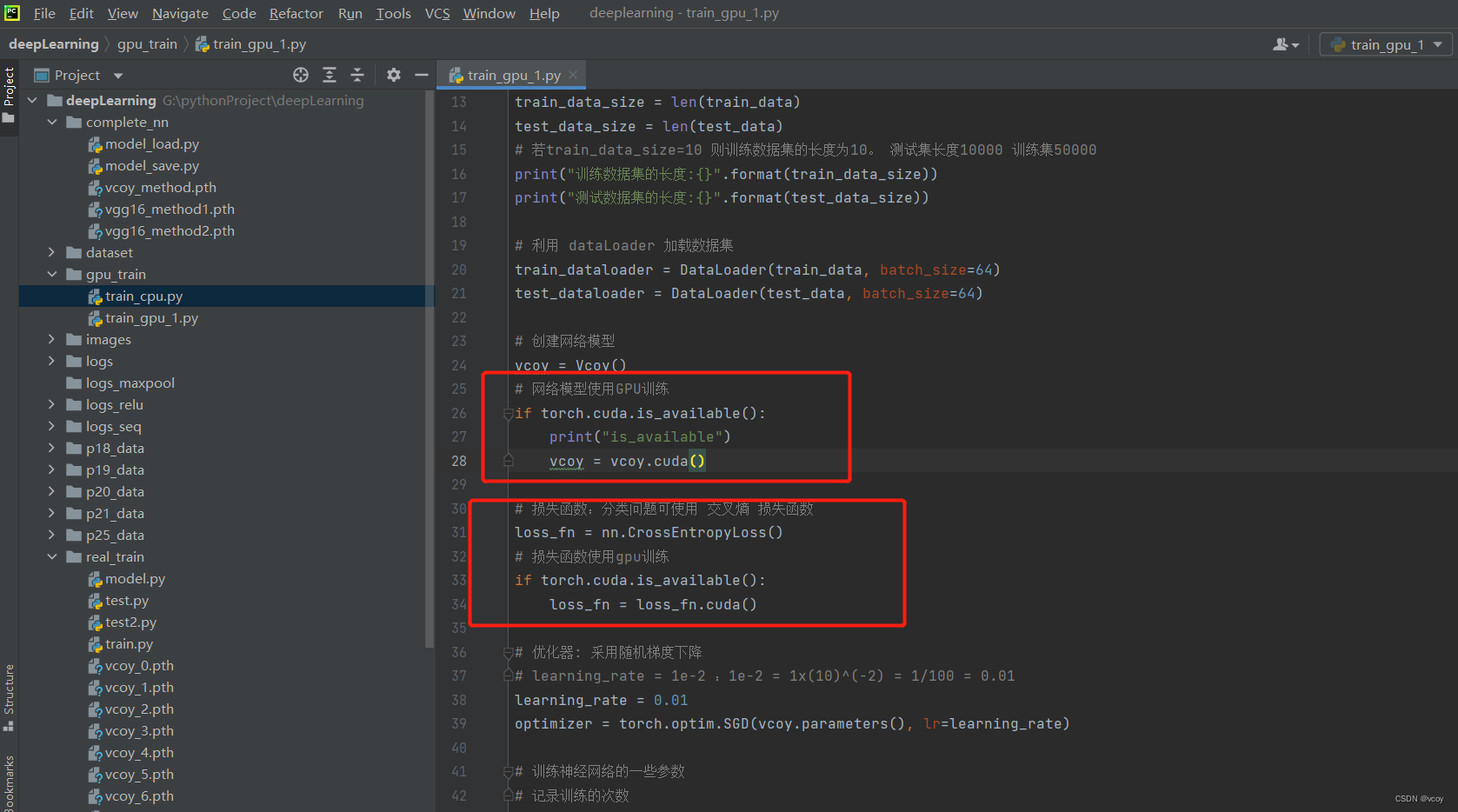This screenshot has height=812, width=1458.
Task: Toggle the Structure tool window side tab
Action: point(9,697)
